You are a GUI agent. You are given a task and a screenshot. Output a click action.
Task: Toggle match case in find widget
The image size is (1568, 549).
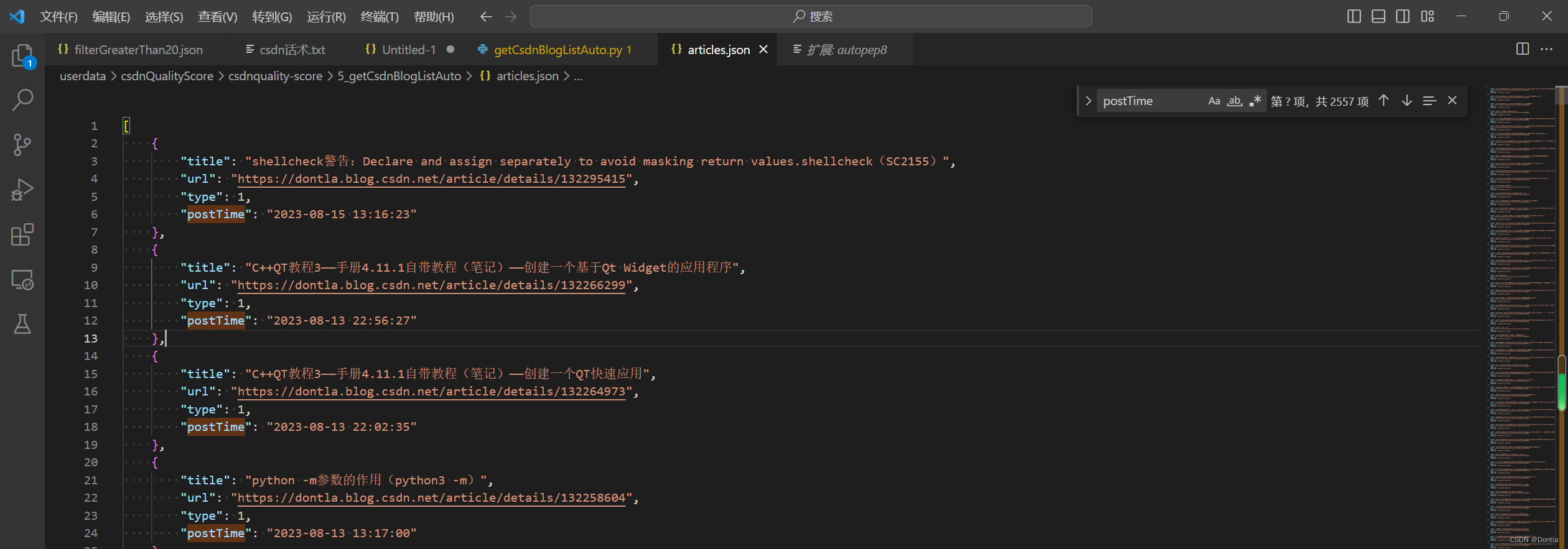(x=1214, y=101)
